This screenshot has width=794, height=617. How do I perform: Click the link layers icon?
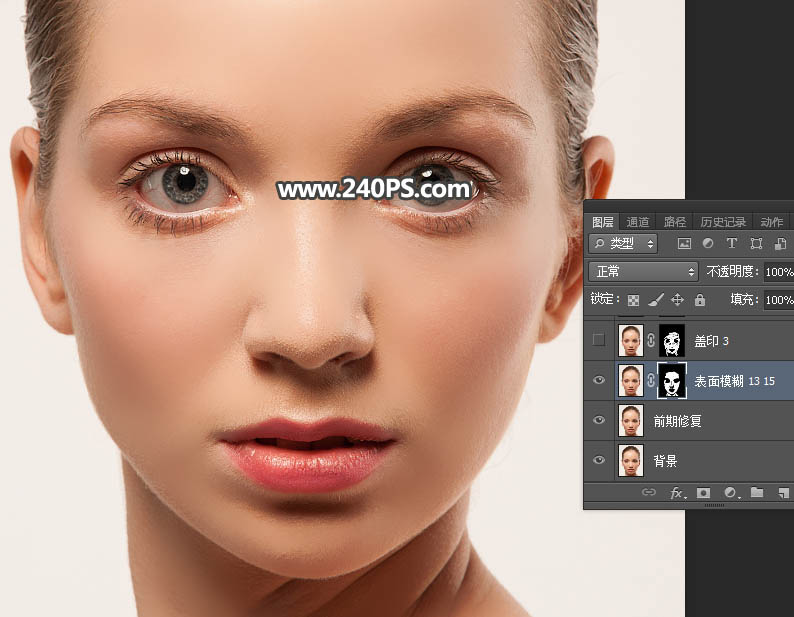click(x=648, y=492)
